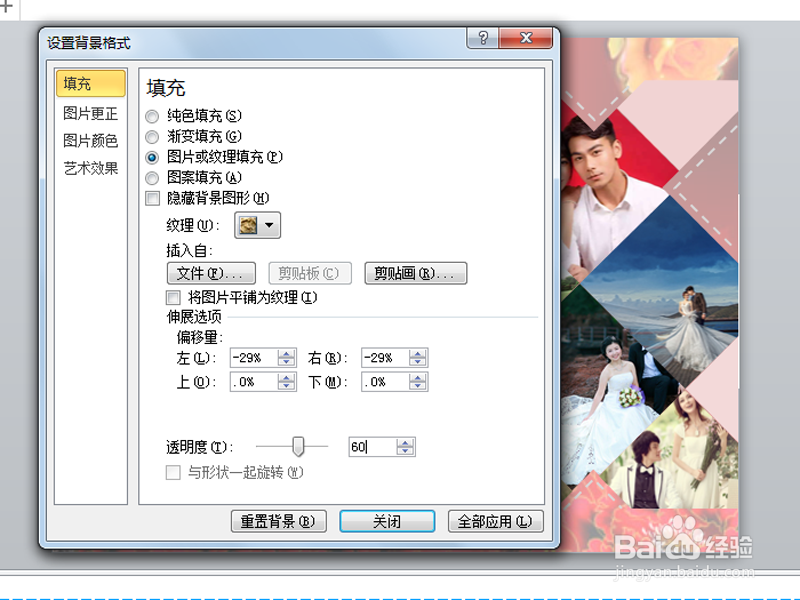The width and height of the screenshot is (800, 600).
Task: Increase 右 offset with up arrow
Action: 418,354
